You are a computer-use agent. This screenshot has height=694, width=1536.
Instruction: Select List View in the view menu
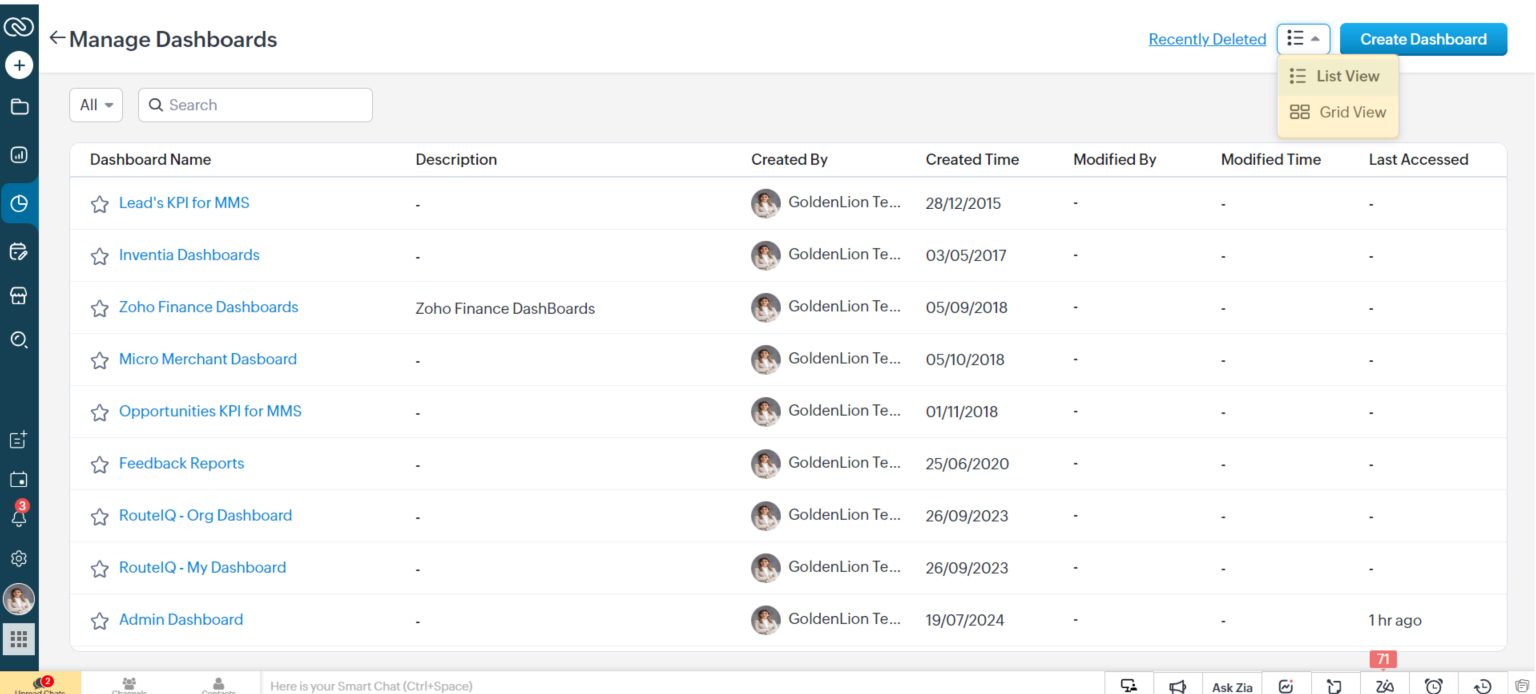pos(1338,76)
